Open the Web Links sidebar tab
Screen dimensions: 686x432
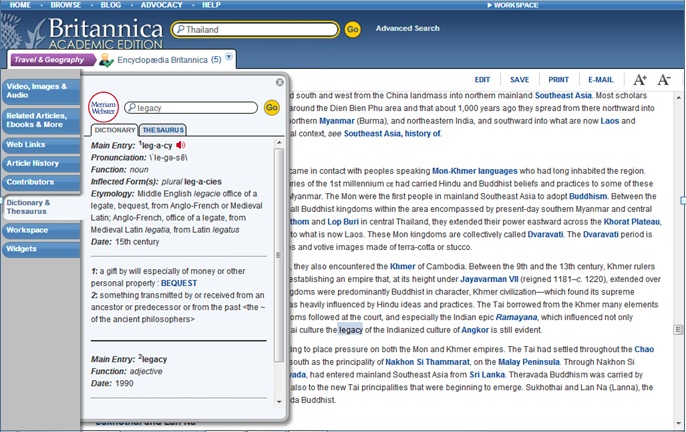point(41,145)
